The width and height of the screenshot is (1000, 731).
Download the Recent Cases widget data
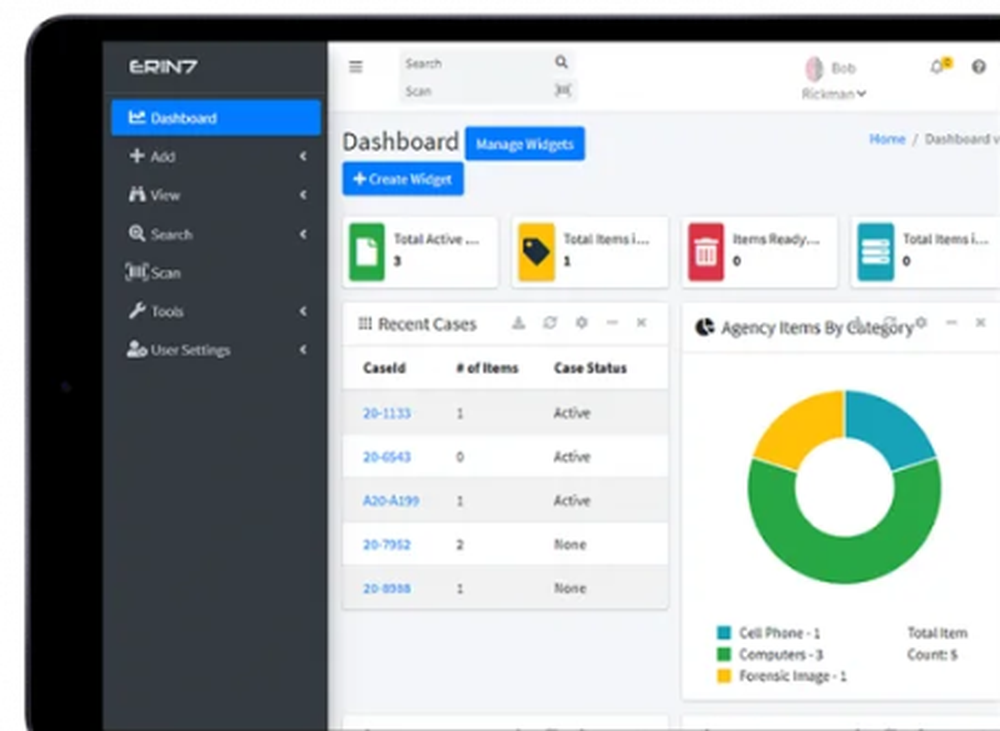tap(518, 323)
